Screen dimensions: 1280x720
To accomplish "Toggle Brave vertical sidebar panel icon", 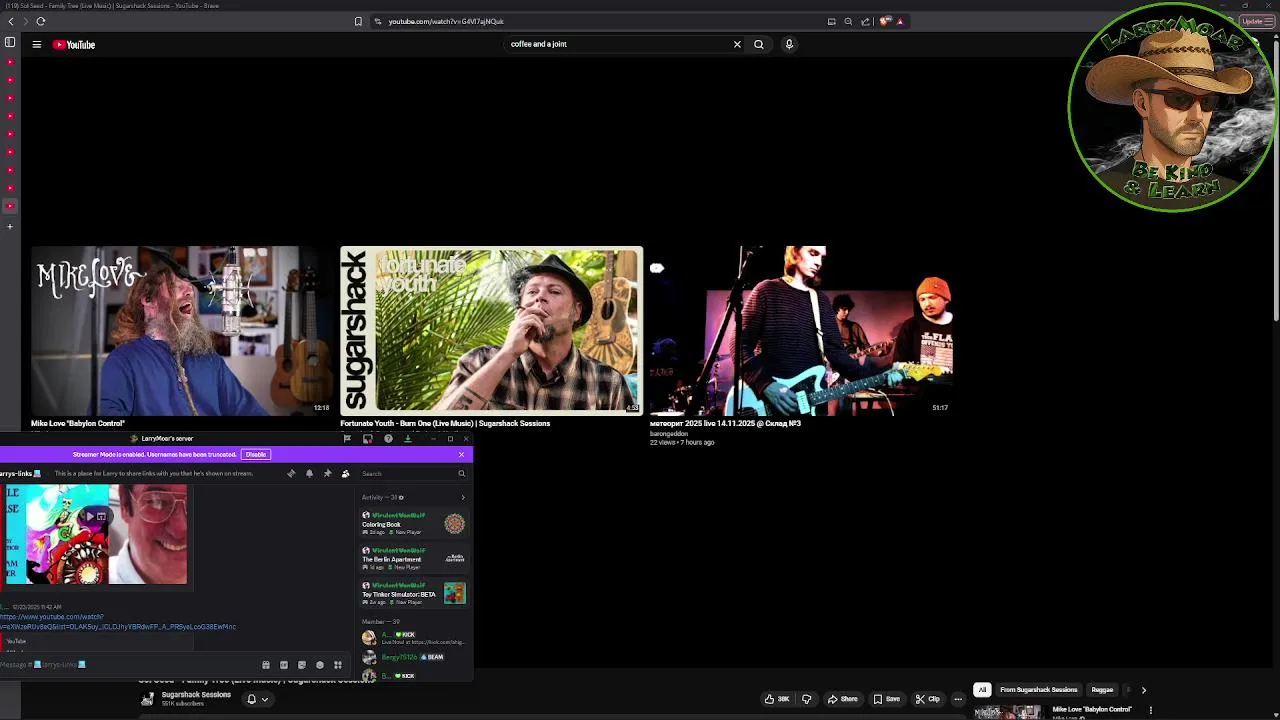I will pyautogui.click(x=10, y=42).
